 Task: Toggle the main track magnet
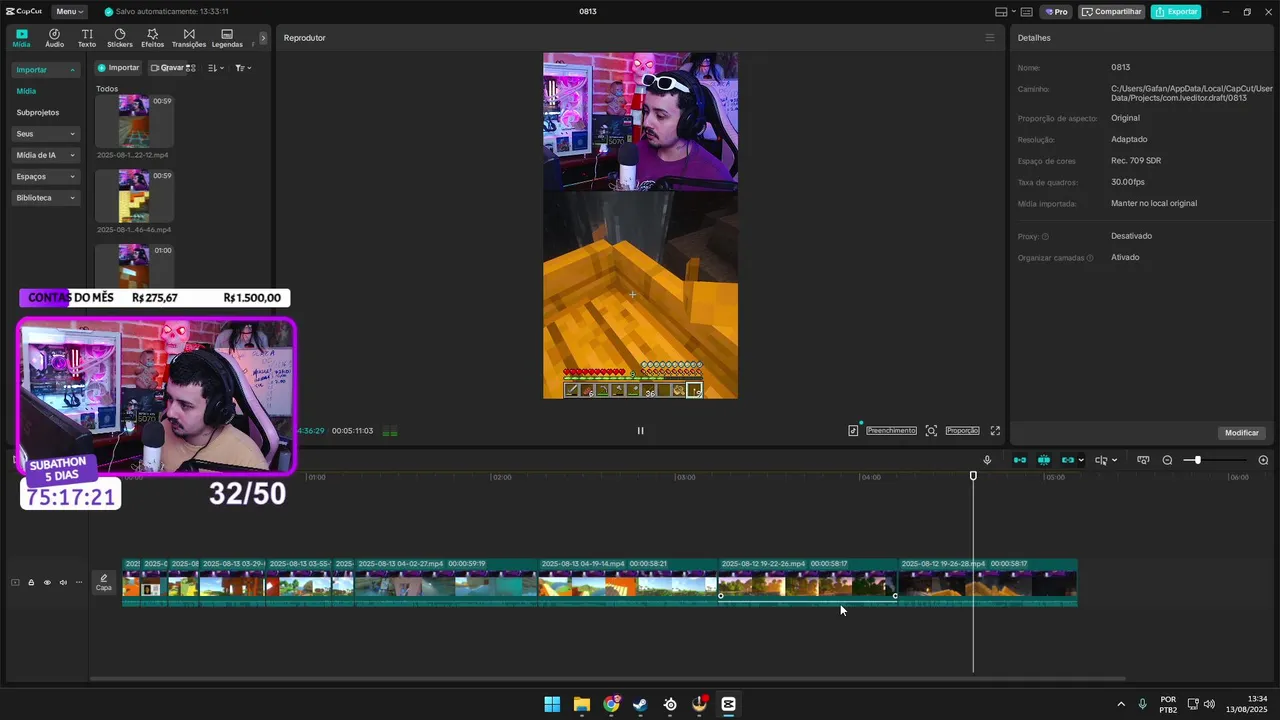pyautogui.click(x=1020, y=460)
